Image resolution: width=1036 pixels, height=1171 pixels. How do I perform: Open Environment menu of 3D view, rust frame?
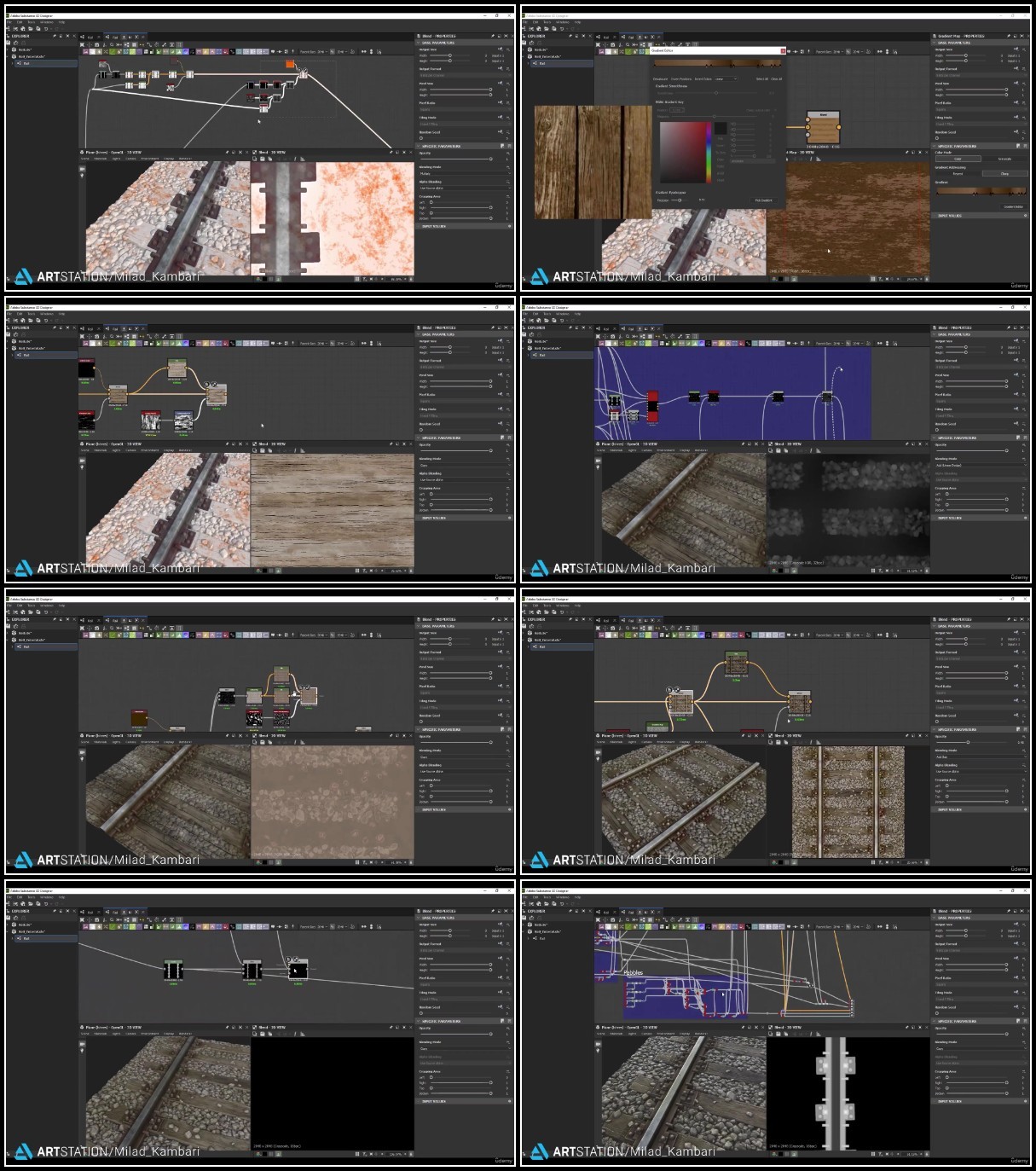(149, 159)
